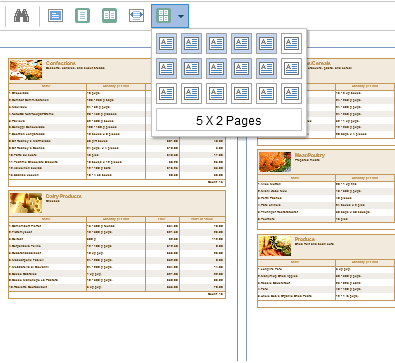The image size is (395, 363).
Task: Pick the 5 x 1 pages layout cell
Action: (x=266, y=43)
